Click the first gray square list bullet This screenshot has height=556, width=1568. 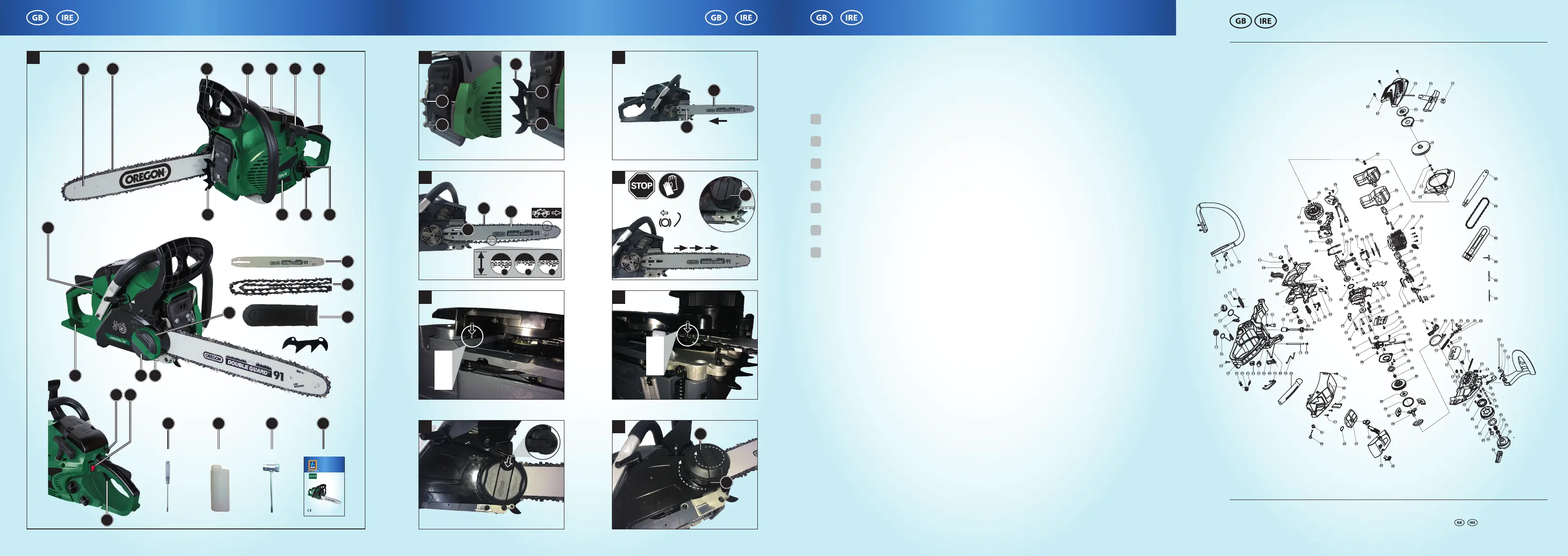[x=816, y=119]
